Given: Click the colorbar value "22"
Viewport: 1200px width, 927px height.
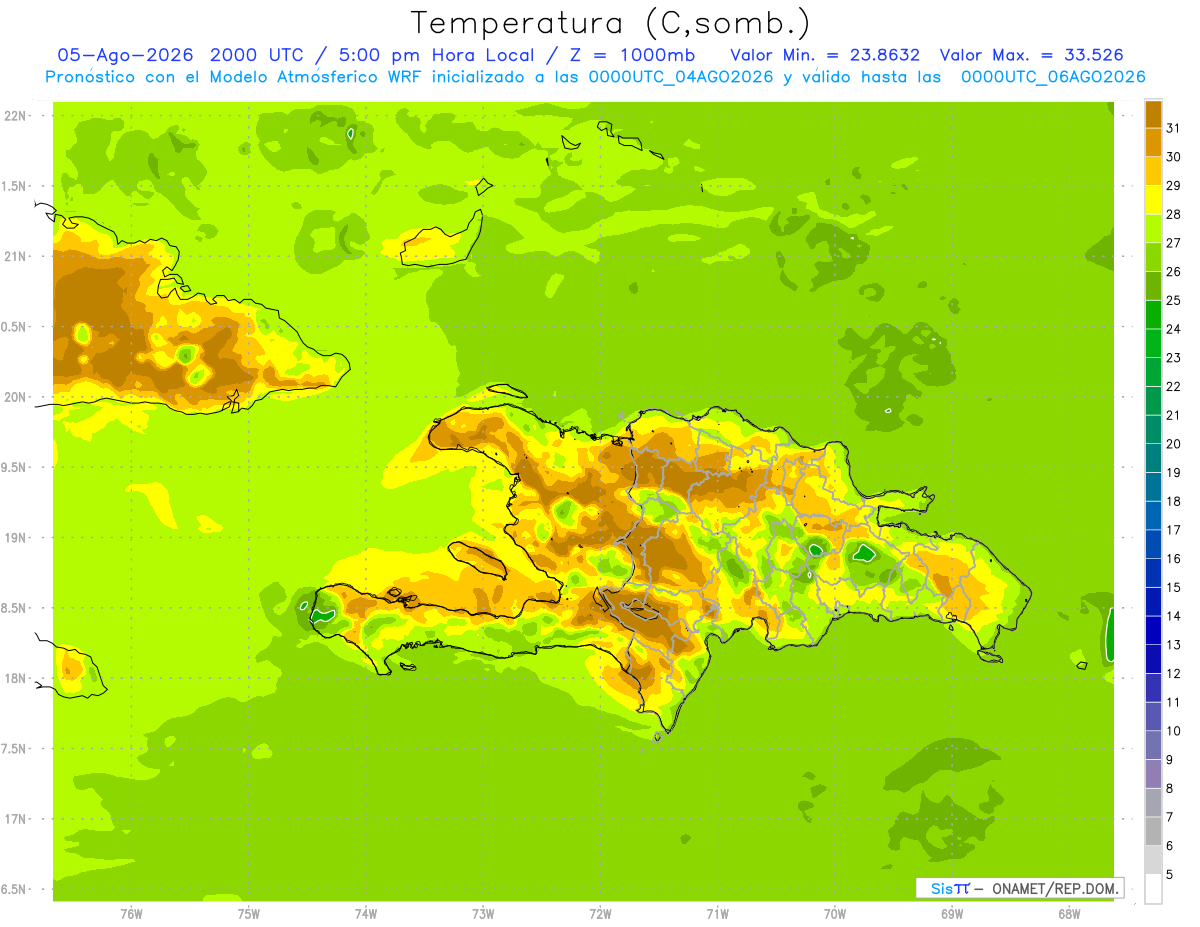Looking at the screenshot, I should click(x=1174, y=387).
